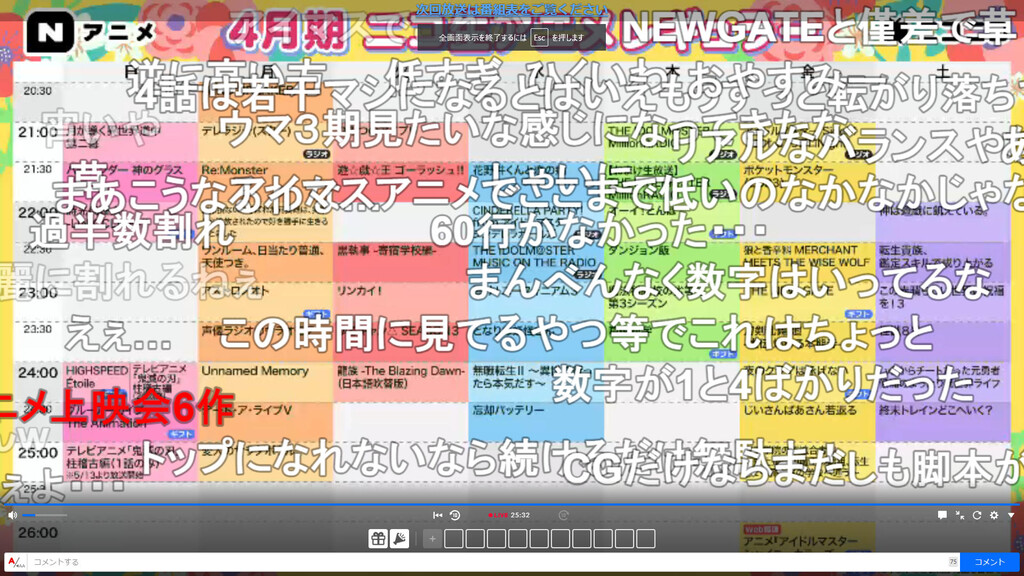The height and width of the screenshot is (576, 1024).
Task: Open the party popper icon
Action: click(x=400, y=539)
